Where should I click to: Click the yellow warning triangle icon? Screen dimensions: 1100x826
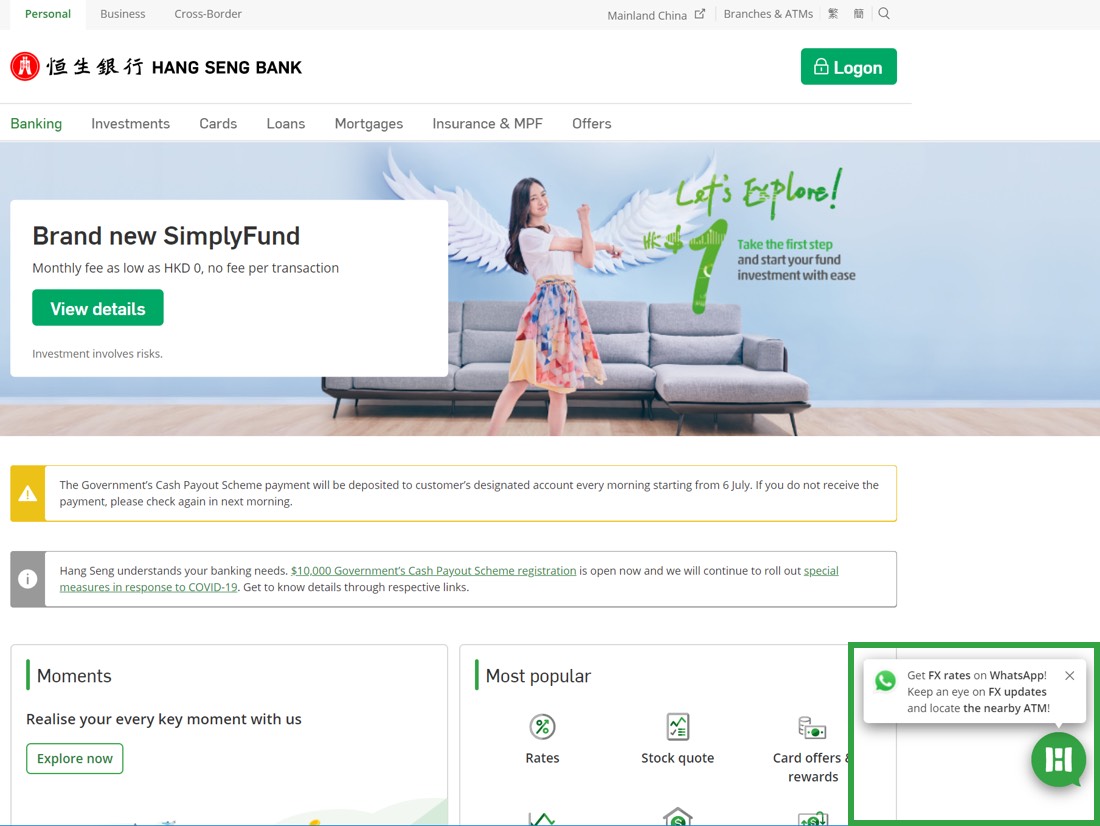[27, 493]
